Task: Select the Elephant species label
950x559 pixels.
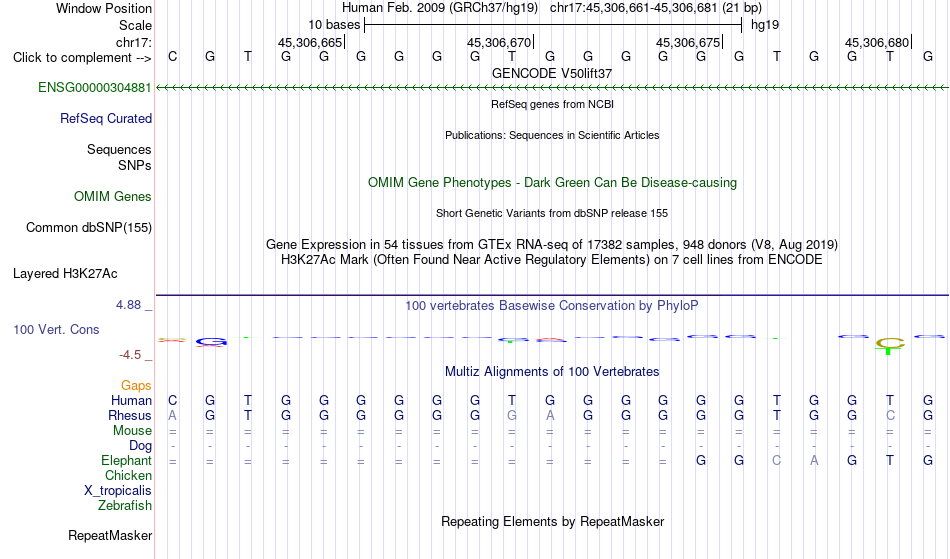Action: click(126, 460)
